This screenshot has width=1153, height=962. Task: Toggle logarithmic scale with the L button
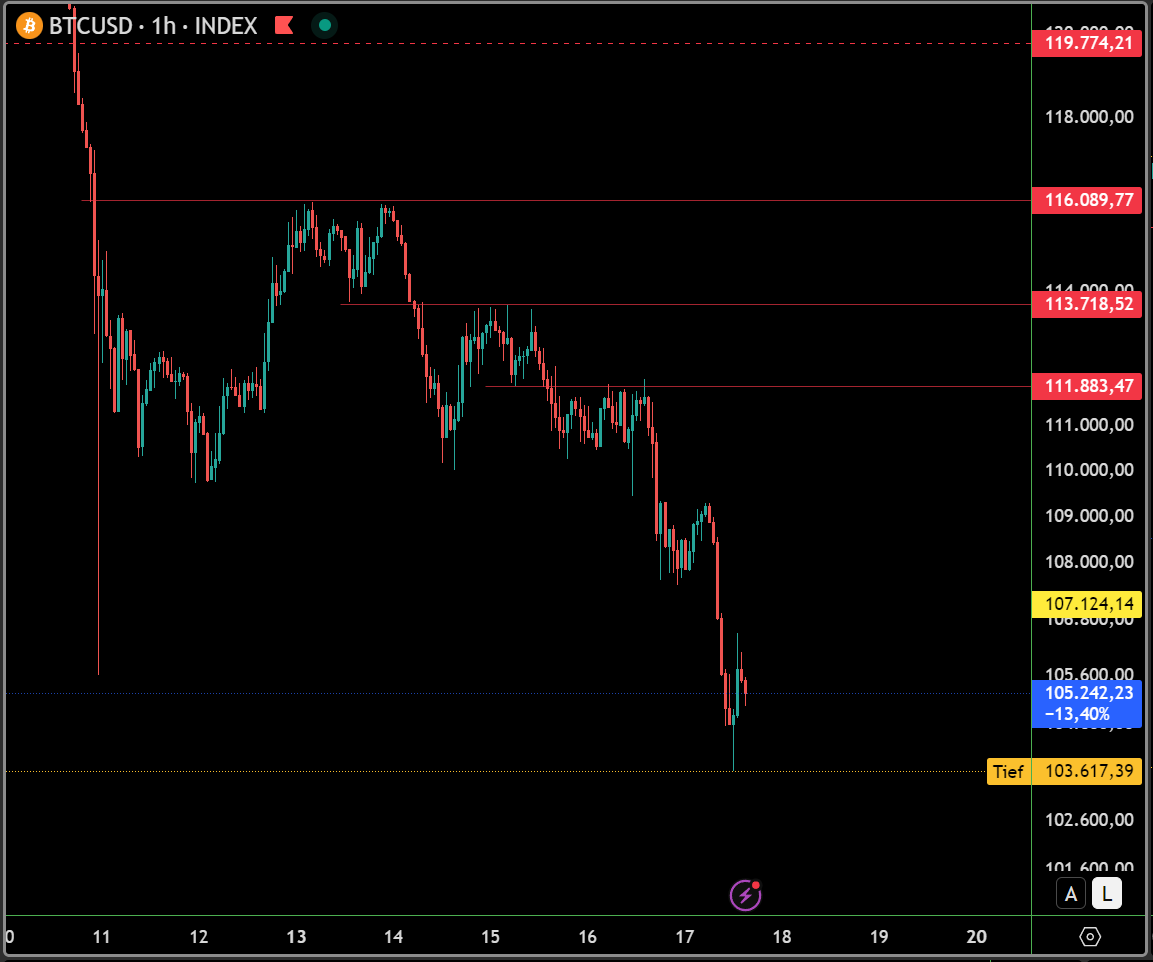1106,894
